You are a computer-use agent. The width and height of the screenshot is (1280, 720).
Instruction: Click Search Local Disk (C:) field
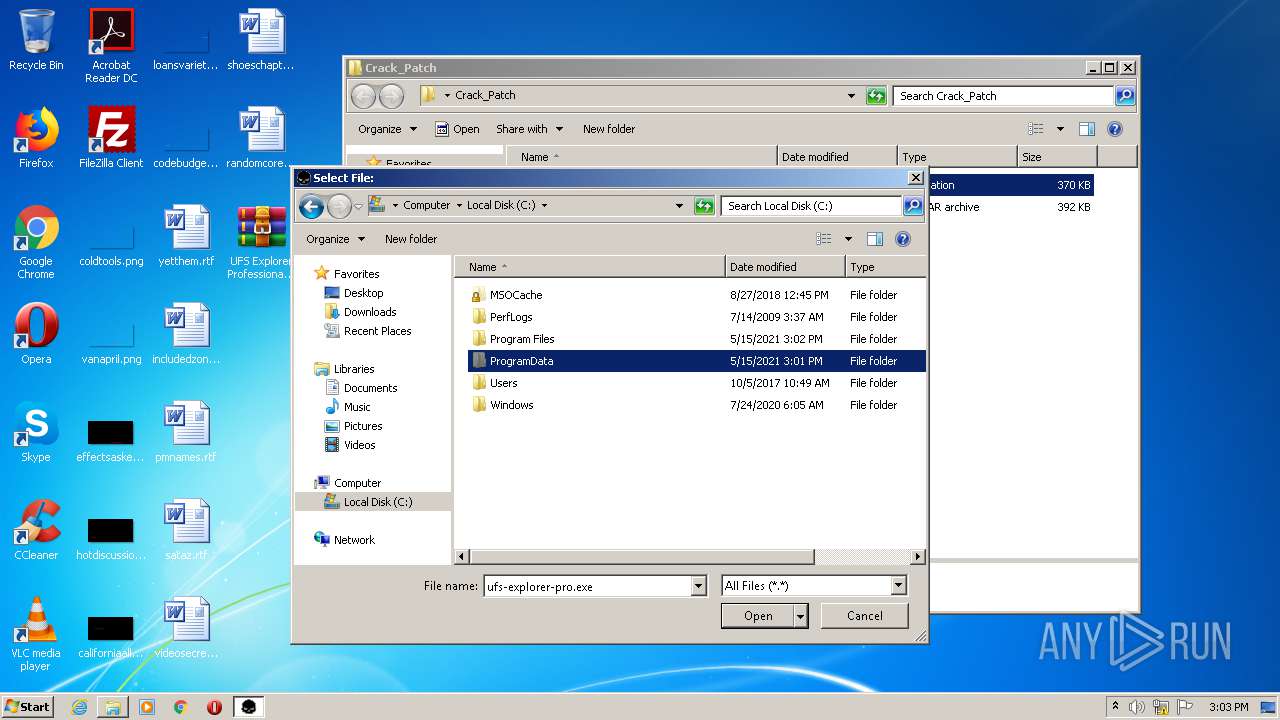(x=811, y=206)
